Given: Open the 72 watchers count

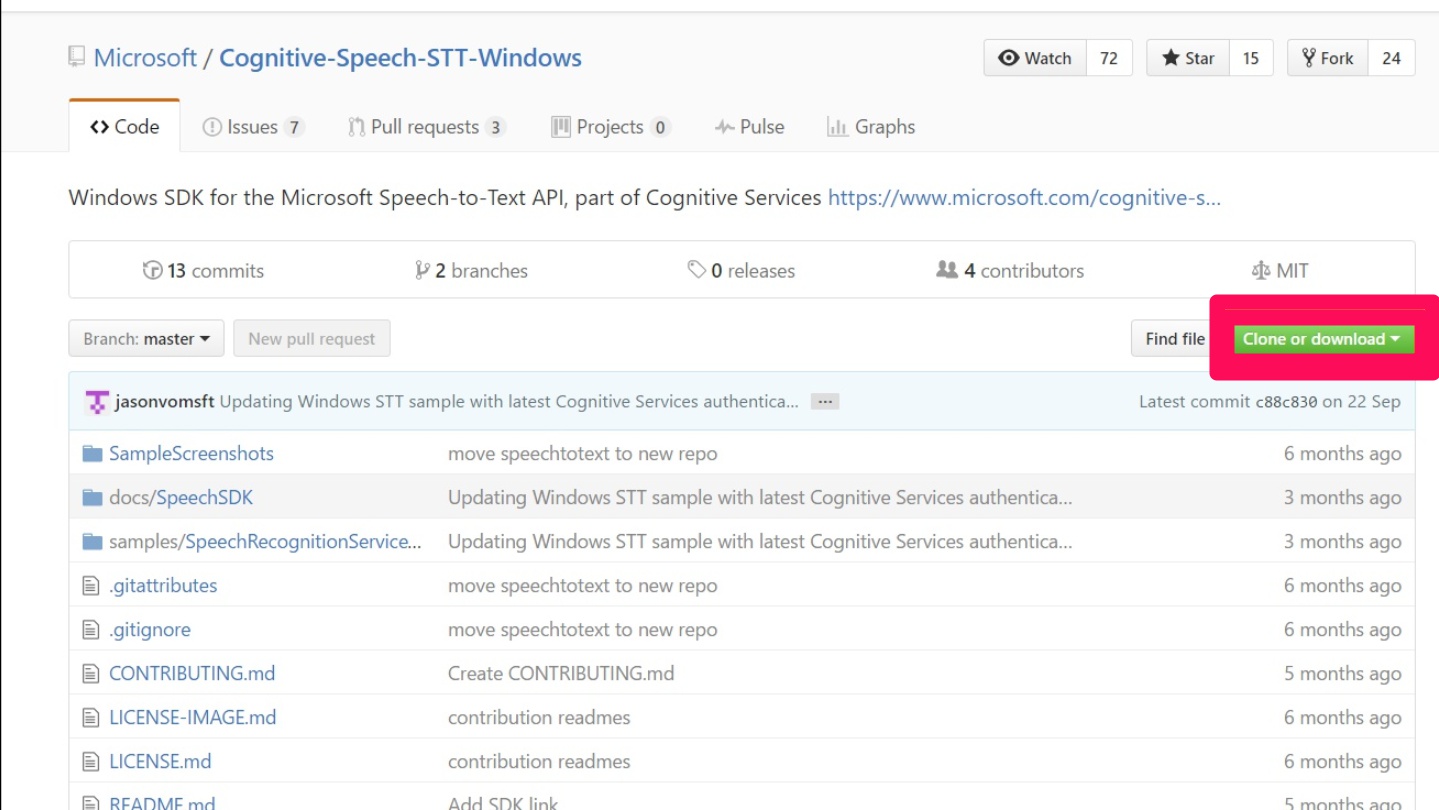Looking at the screenshot, I should point(1109,58).
